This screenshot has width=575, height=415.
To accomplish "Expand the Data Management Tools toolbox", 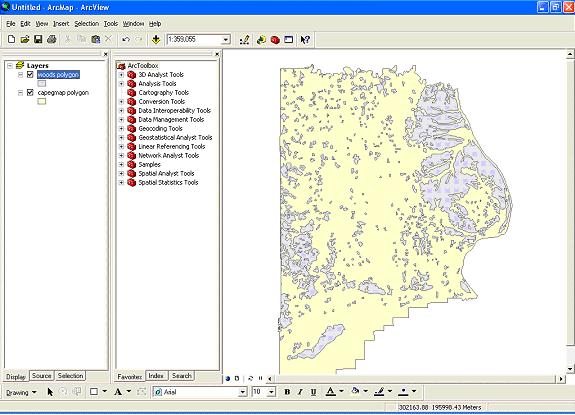I will tap(121, 120).
